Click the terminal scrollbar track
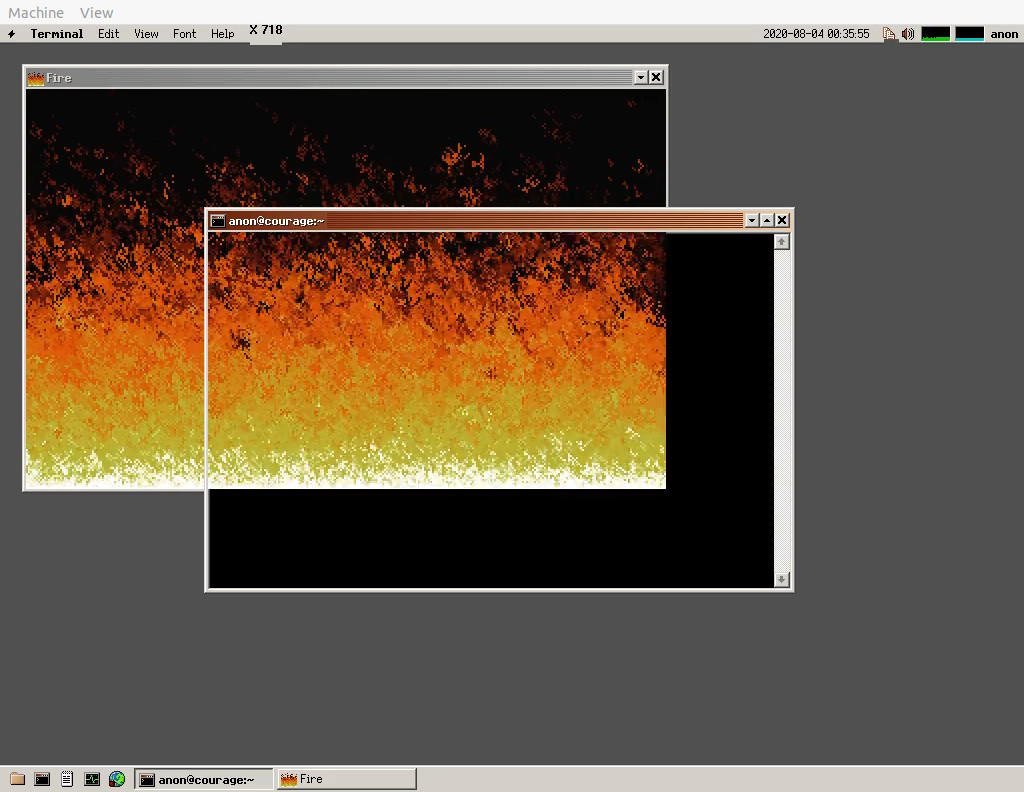 click(782, 411)
